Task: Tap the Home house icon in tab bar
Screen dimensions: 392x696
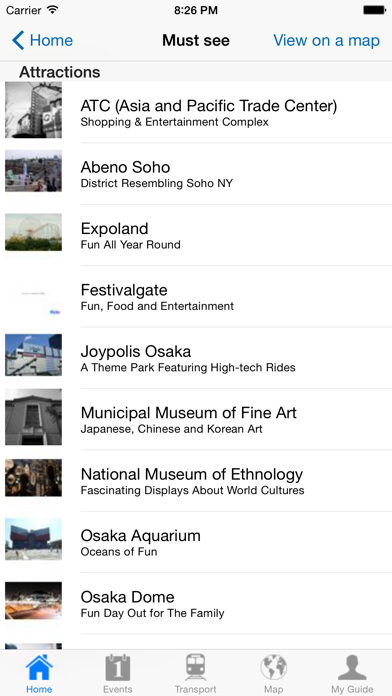Action: pyautogui.click(x=39, y=668)
